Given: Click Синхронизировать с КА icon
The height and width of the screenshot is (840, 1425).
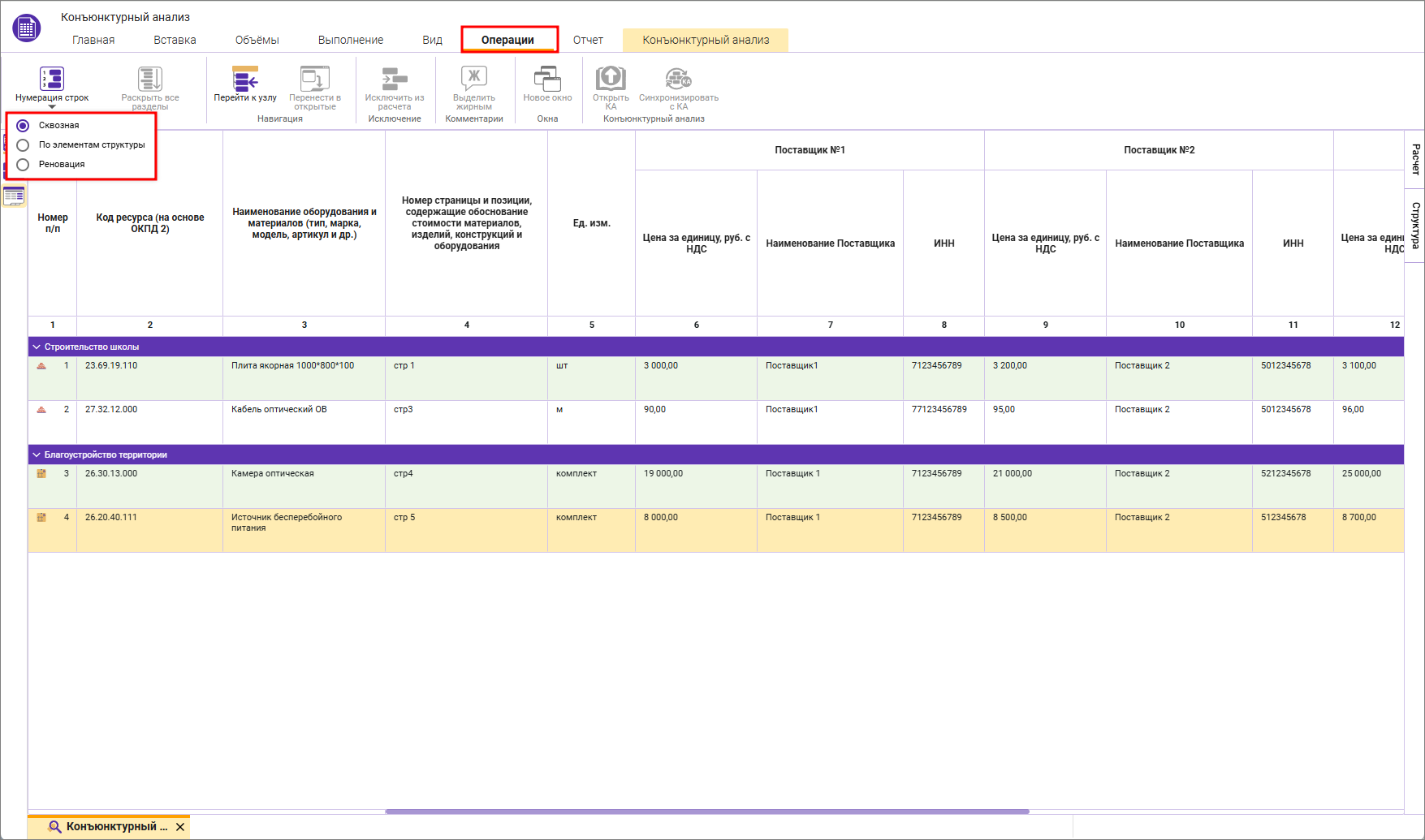Looking at the screenshot, I should (678, 79).
